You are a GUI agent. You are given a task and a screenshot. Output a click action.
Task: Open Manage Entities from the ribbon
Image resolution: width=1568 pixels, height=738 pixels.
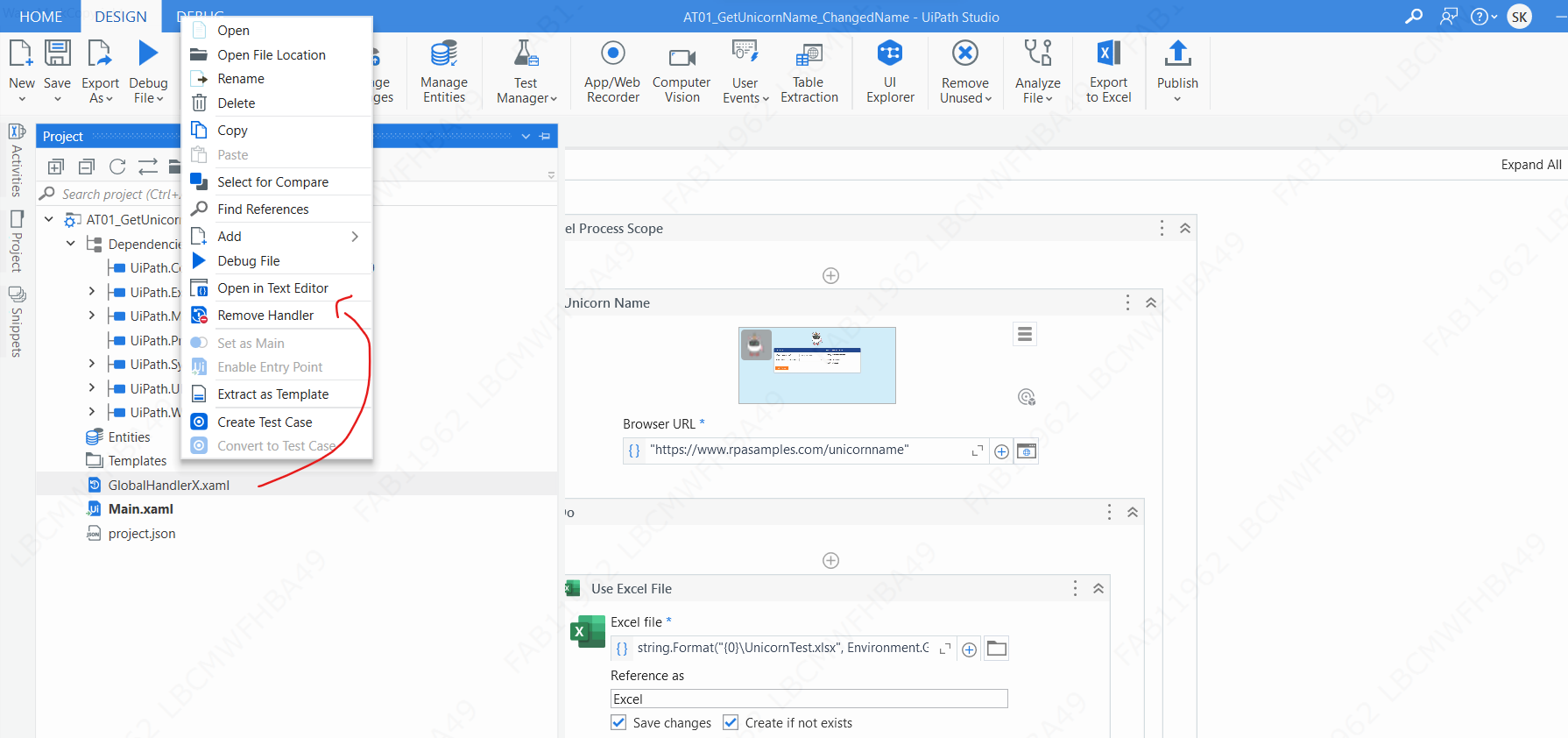click(x=444, y=70)
